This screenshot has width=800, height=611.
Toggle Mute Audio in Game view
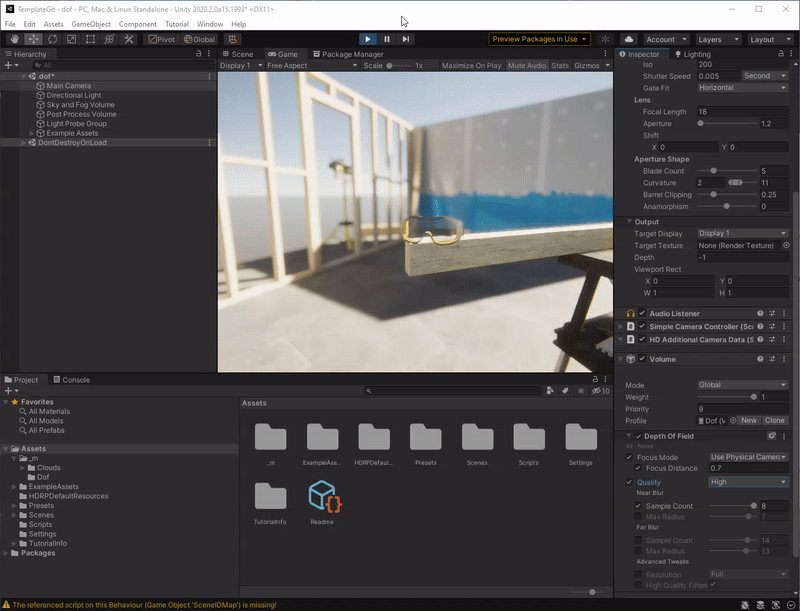tap(527, 65)
